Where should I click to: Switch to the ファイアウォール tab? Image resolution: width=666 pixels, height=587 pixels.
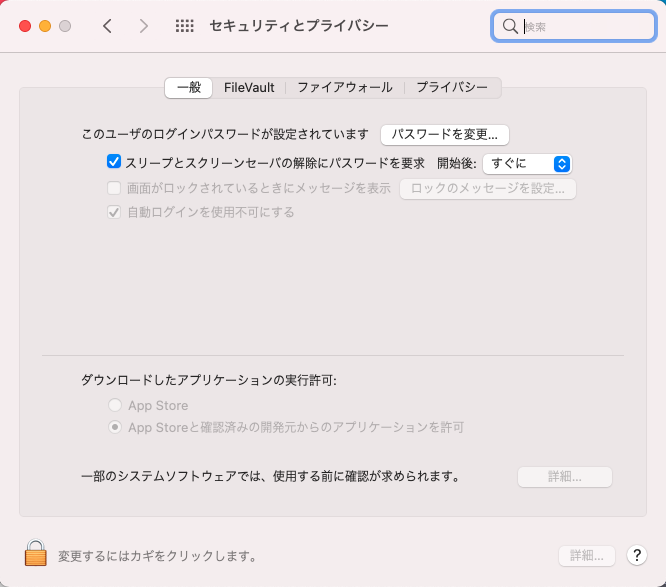[x=344, y=87]
